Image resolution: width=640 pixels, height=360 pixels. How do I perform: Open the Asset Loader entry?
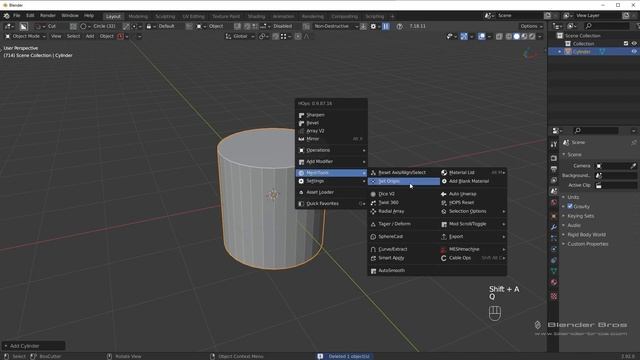[x=331, y=192]
